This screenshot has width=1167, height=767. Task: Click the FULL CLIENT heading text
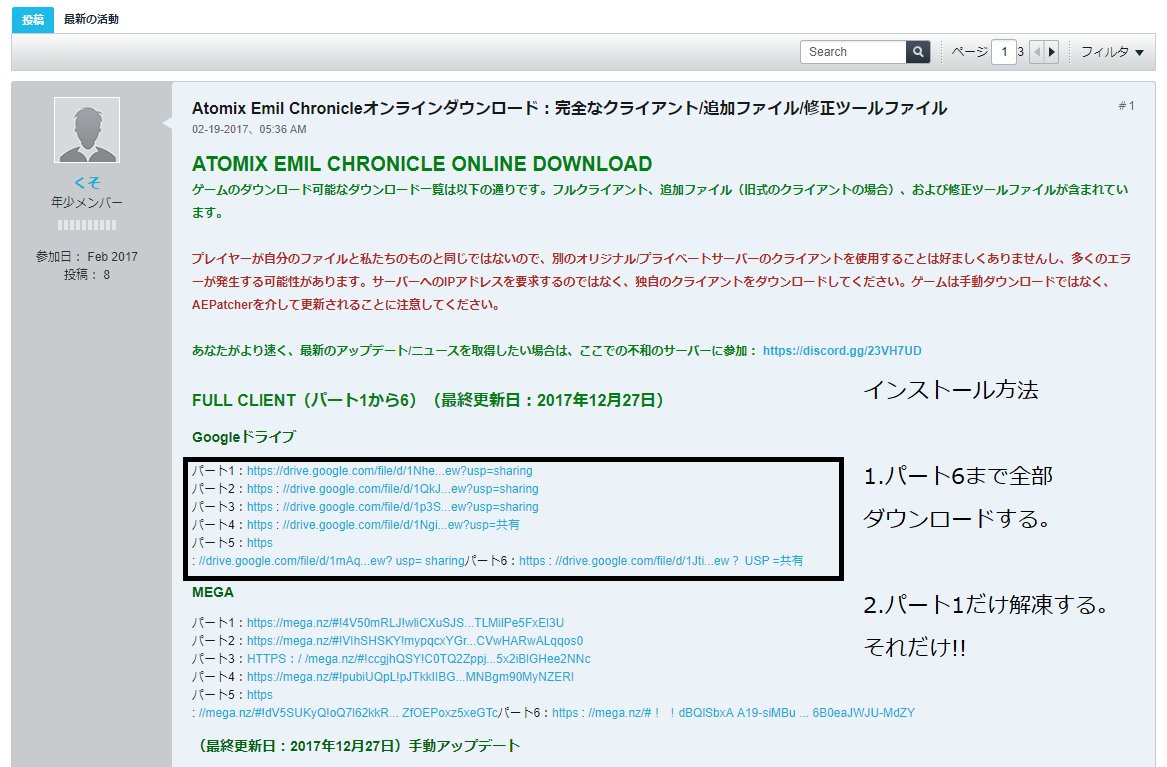click(427, 400)
